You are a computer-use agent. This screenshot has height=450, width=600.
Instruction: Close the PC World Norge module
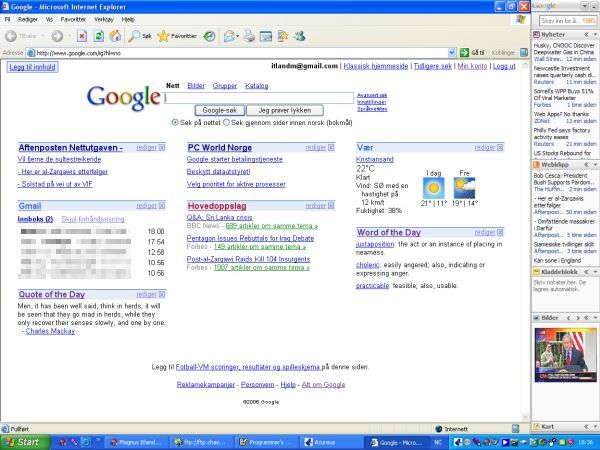pyautogui.click(x=331, y=147)
